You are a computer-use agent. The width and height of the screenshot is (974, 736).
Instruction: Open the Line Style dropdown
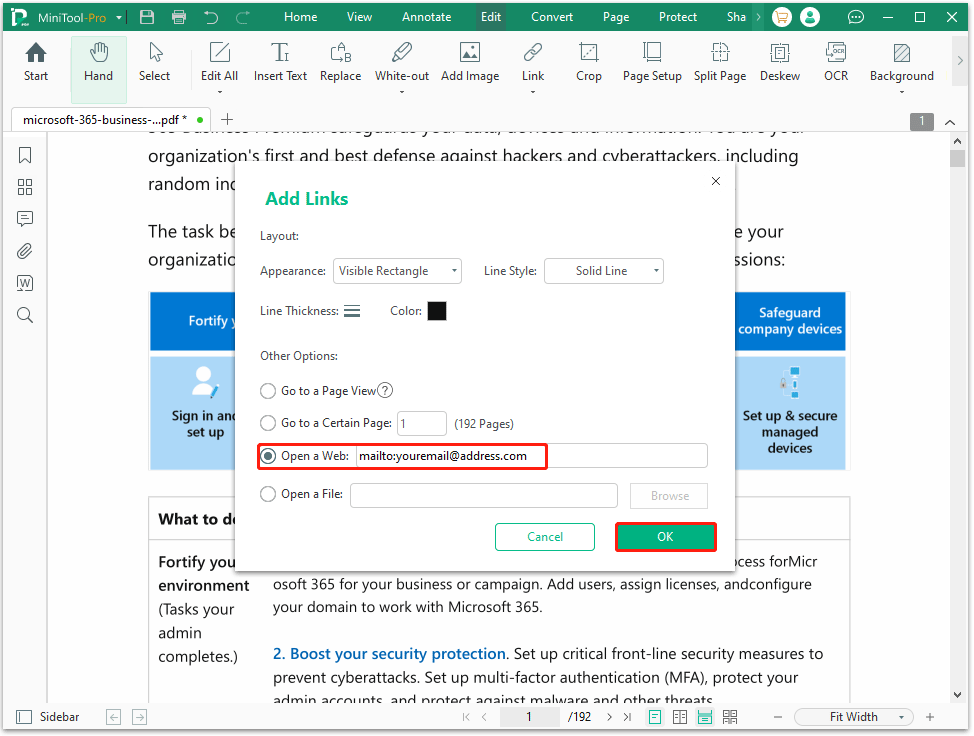603,270
